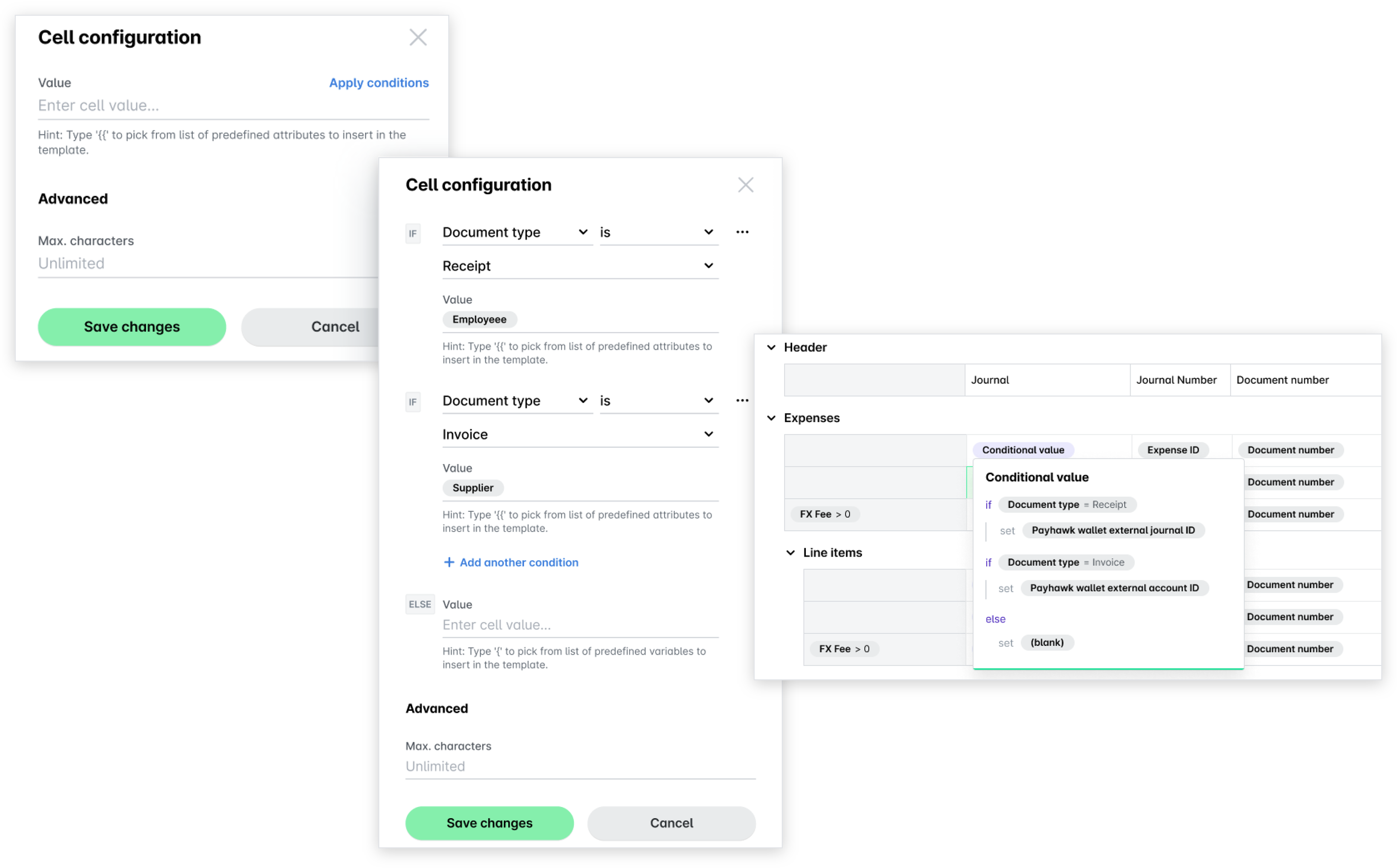Click the Journal Number header cell
This screenshot has width=1397, height=868.
[1179, 379]
